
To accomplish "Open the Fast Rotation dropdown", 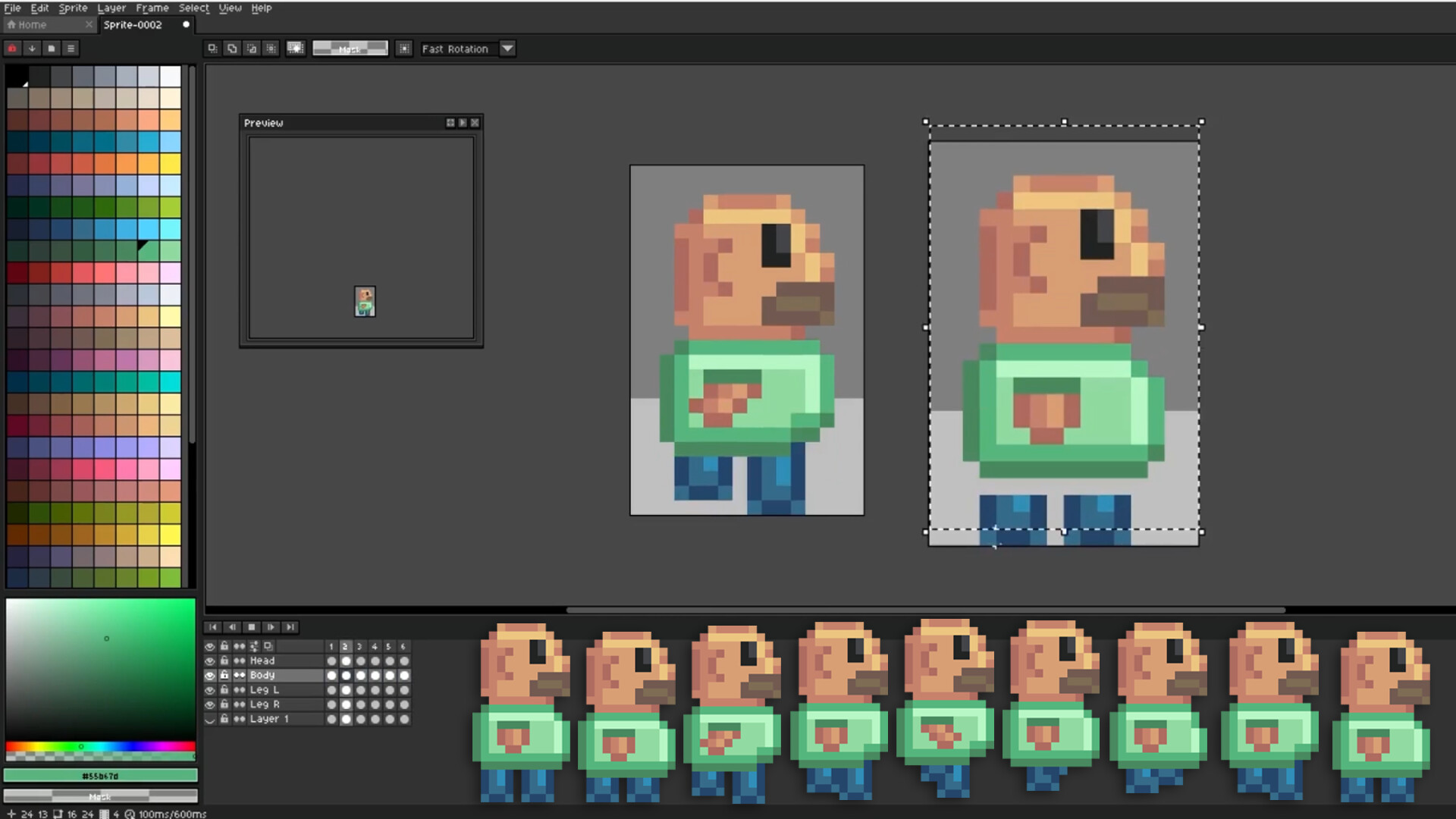I will coord(507,49).
